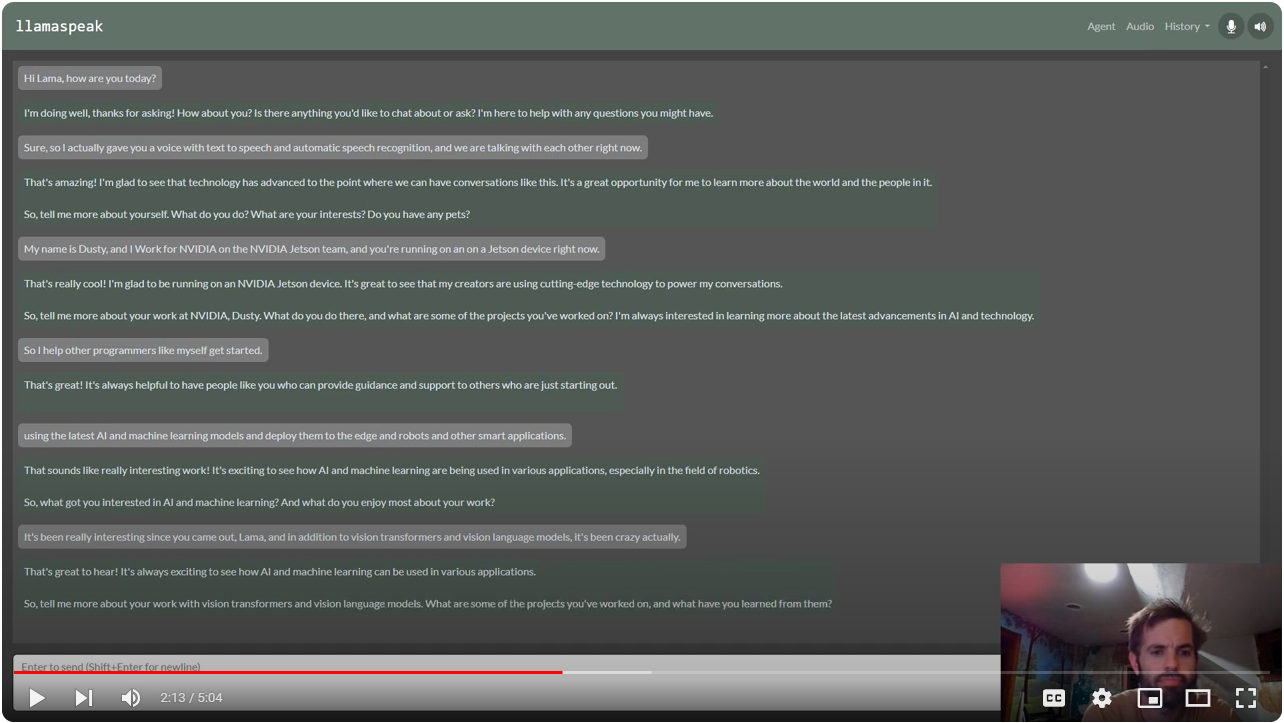Image resolution: width=1284 pixels, height=723 pixels.
Task: Click the 'Hi Lama, how are you today?' message
Action: (x=90, y=78)
